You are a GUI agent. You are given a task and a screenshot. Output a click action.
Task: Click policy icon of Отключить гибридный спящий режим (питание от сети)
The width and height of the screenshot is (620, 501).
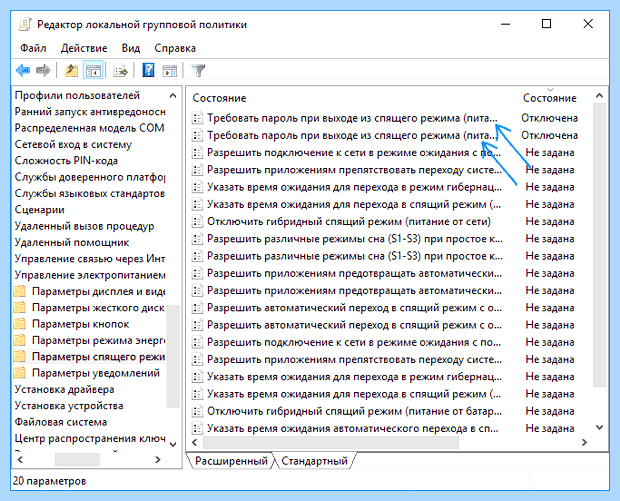tap(197, 221)
